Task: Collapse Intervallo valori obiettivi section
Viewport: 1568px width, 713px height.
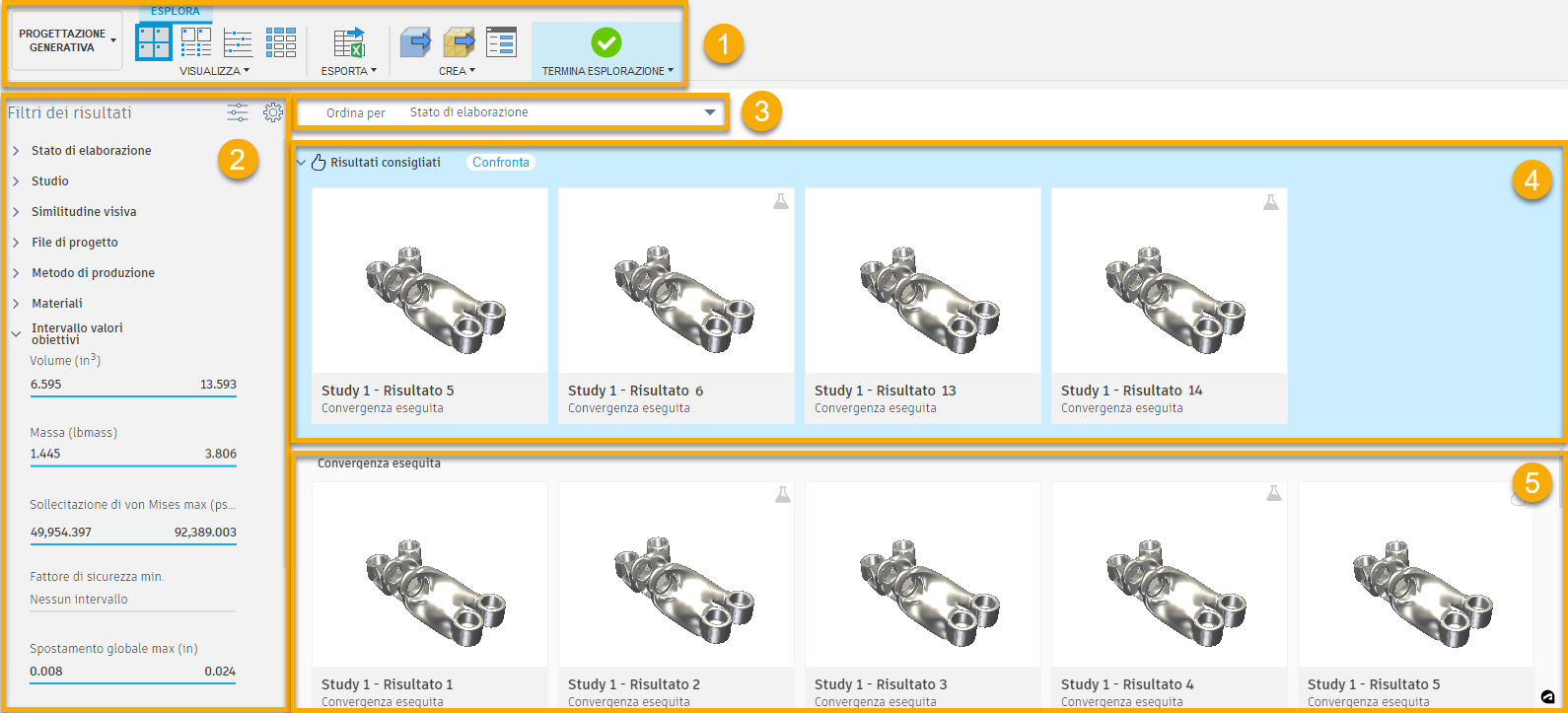Action: pyautogui.click(x=16, y=334)
